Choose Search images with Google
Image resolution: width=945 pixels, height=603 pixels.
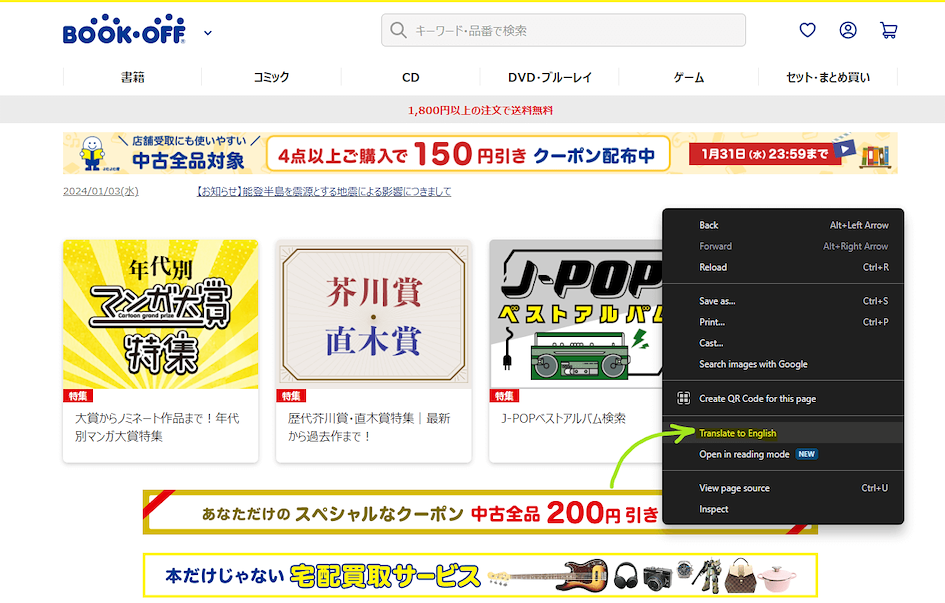click(783, 364)
